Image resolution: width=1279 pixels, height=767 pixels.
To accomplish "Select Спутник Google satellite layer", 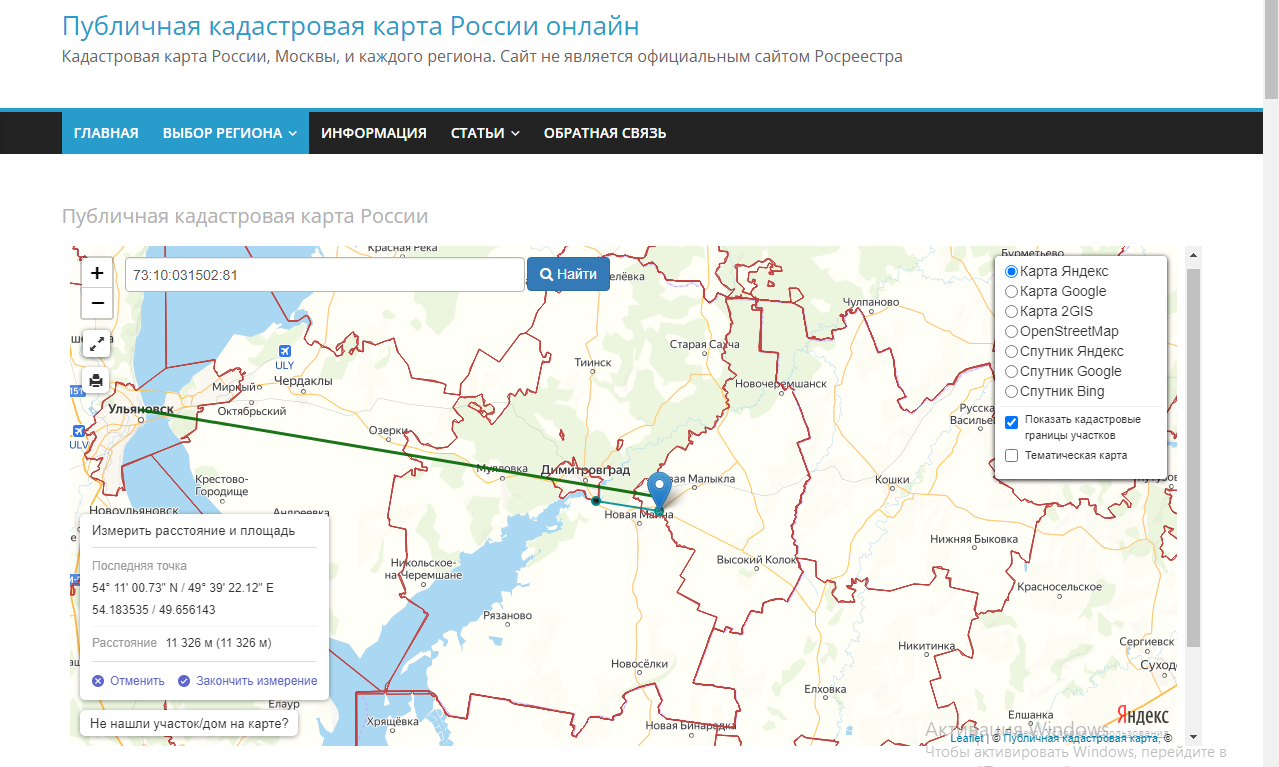I will coord(1011,371).
